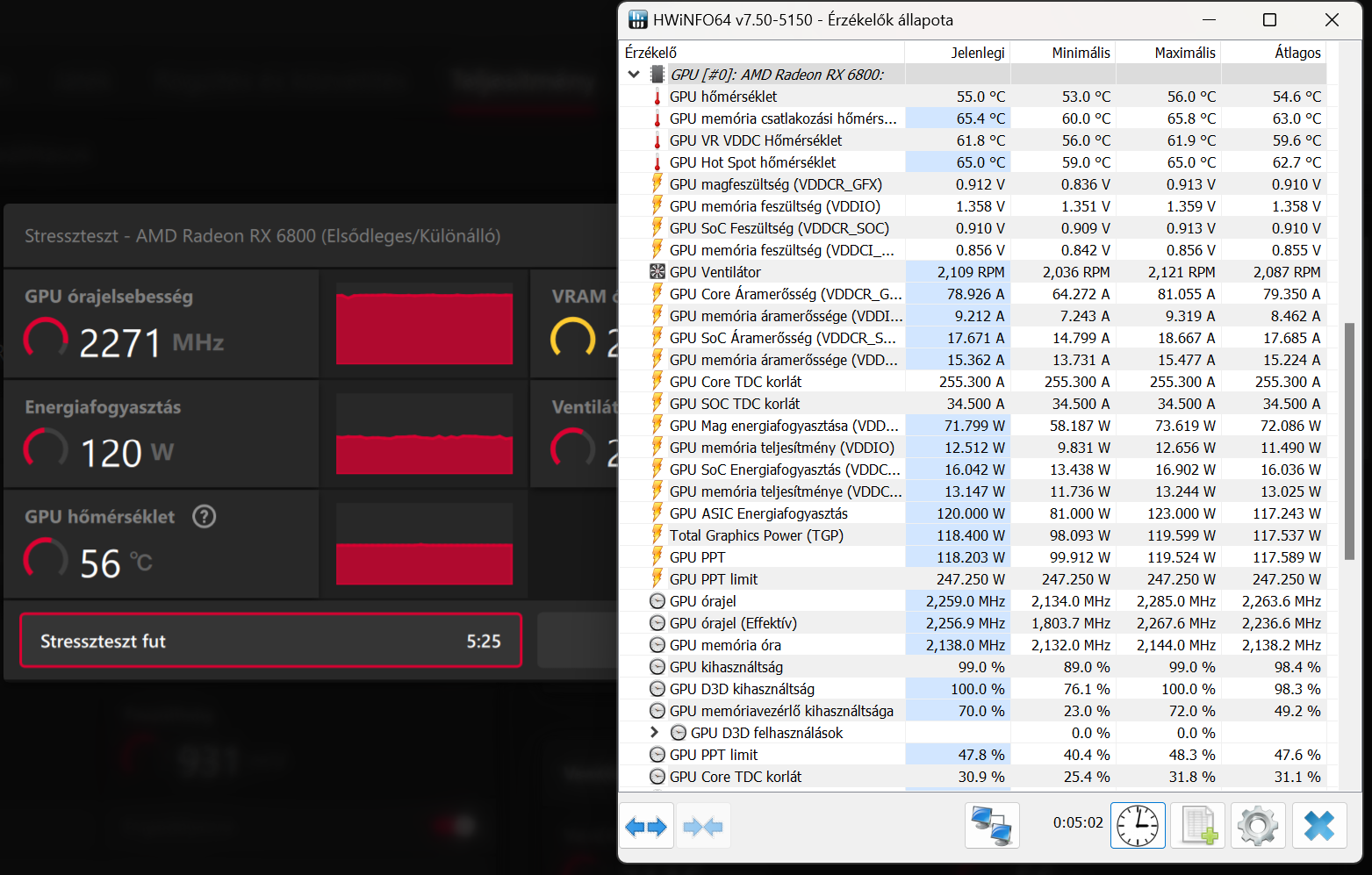
Task: Click the GPU chip icon in the group header
Action: tap(657, 75)
